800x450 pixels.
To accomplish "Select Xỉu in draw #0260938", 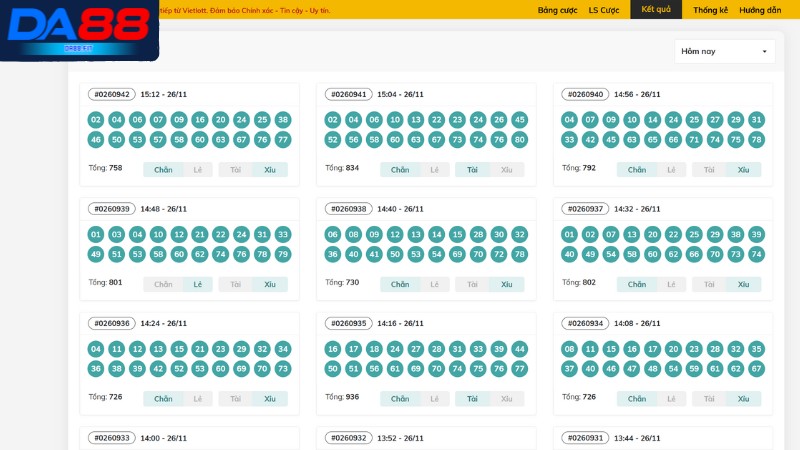I will point(507,284).
